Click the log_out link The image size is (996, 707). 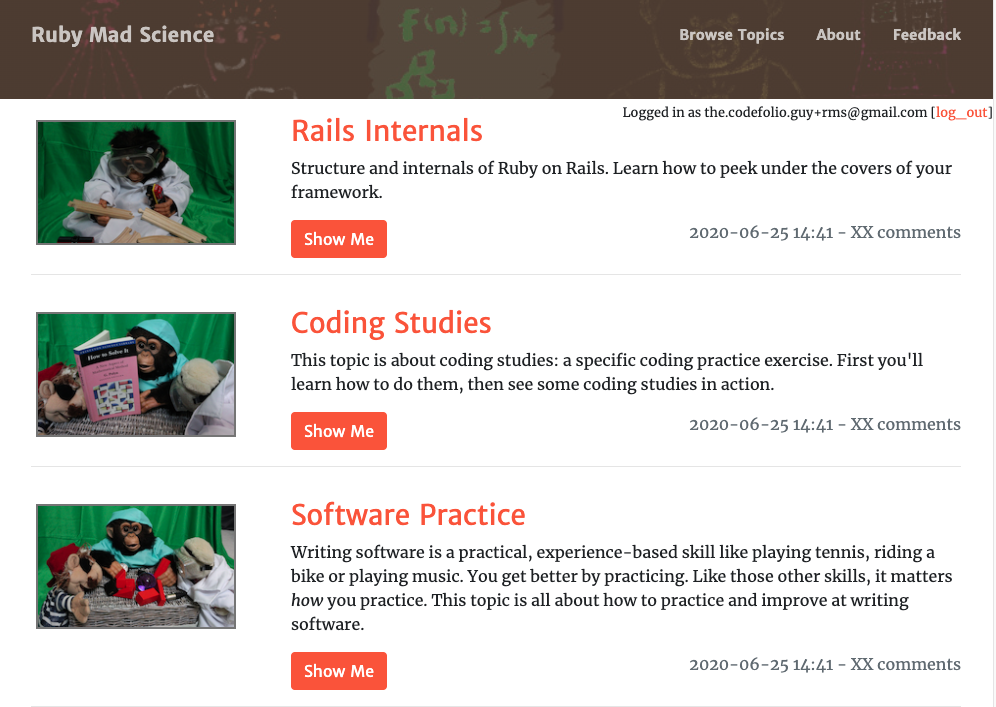click(x=961, y=112)
